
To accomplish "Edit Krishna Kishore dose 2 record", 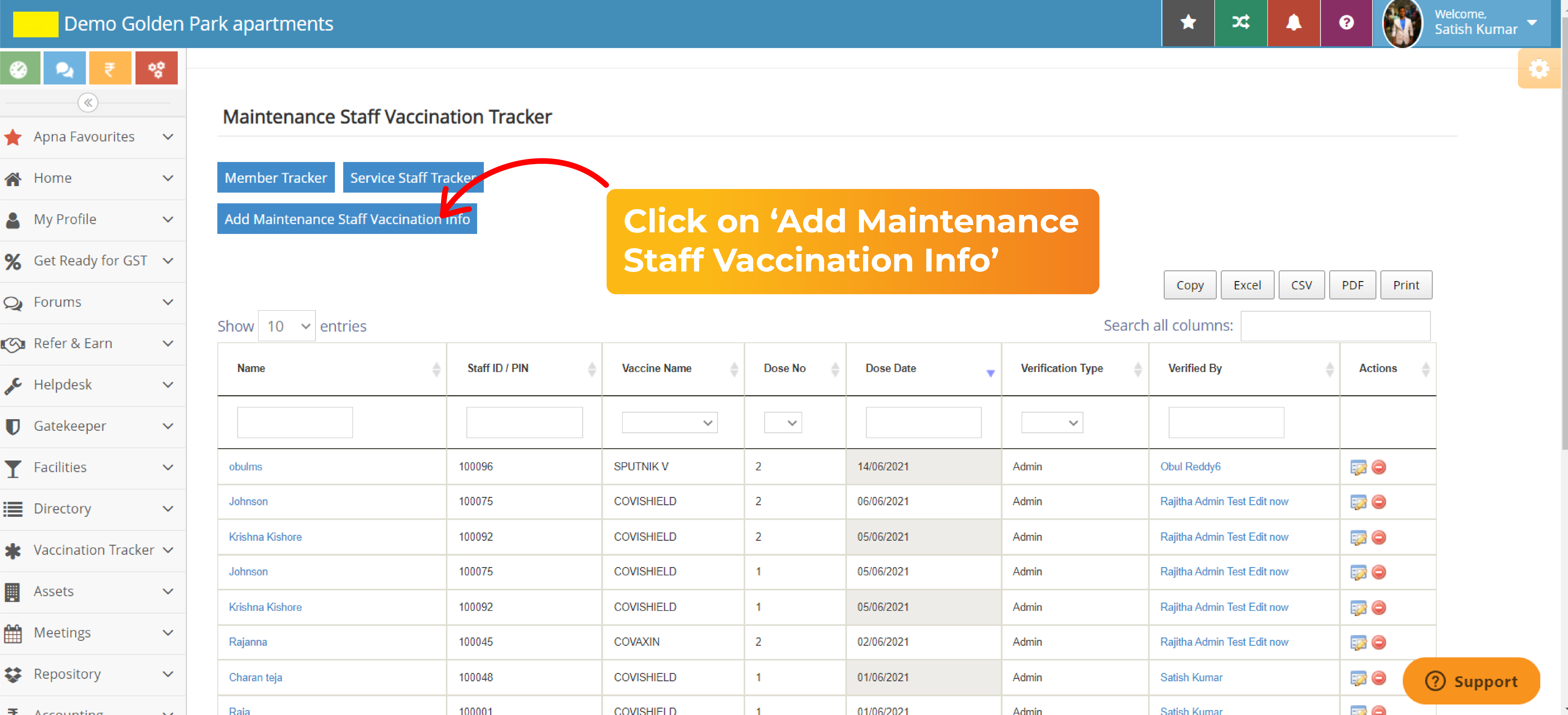I will point(1359,537).
